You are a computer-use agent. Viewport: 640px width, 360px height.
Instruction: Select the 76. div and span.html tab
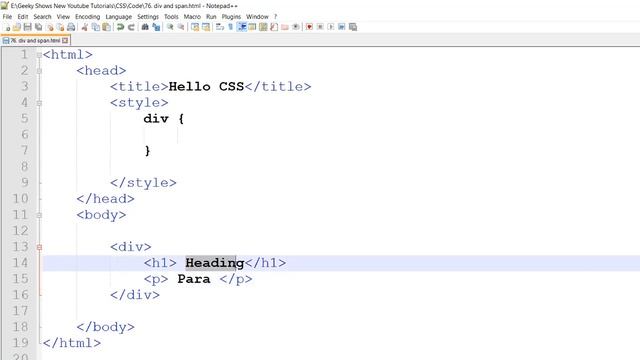pyautogui.click(x=35, y=40)
